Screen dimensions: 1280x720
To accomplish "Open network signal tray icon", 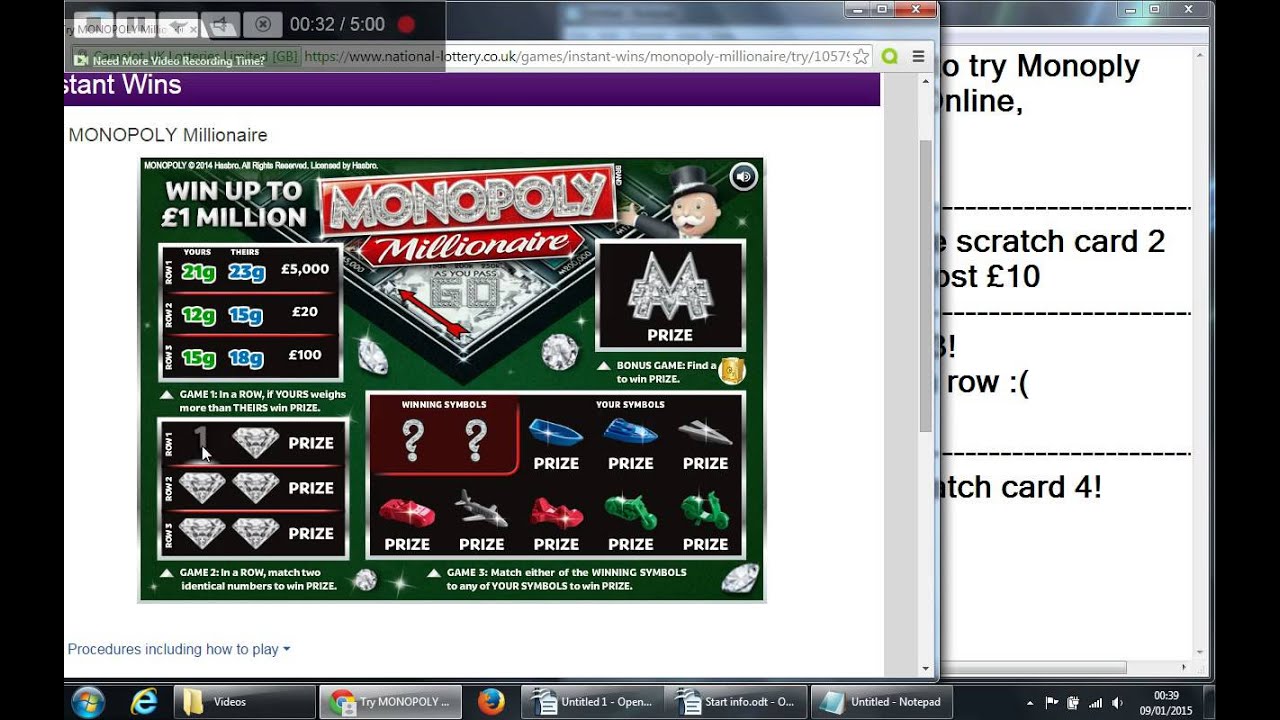I will pyautogui.click(x=1095, y=703).
